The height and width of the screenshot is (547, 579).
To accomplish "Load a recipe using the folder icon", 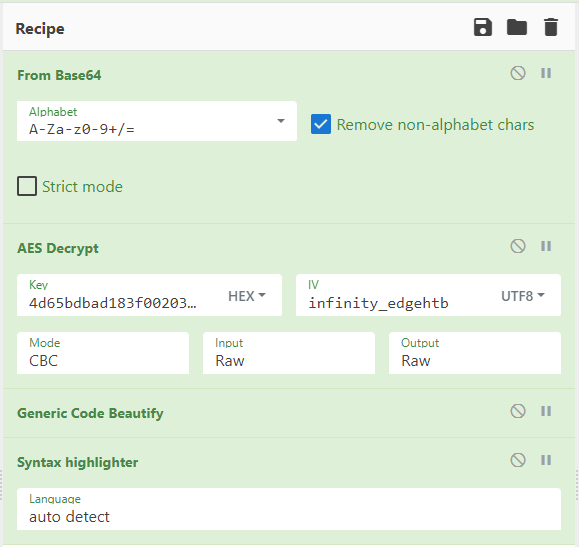I will click(517, 27).
